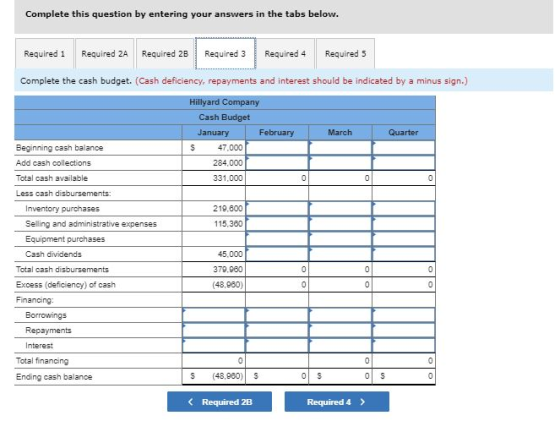The image size is (560, 432).
Task: Click the Hillyard Company title
Action: click(224, 102)
